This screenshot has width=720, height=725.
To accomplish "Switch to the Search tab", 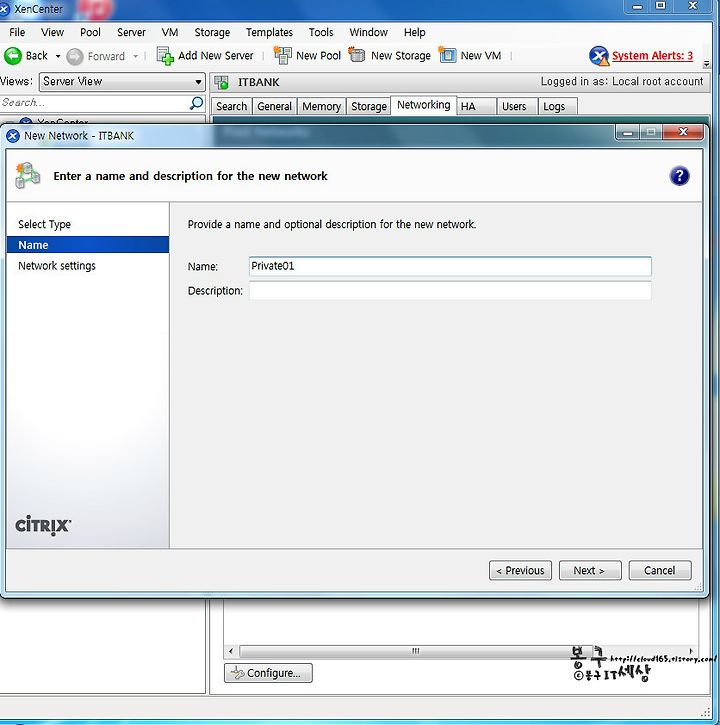I will 232,106.
